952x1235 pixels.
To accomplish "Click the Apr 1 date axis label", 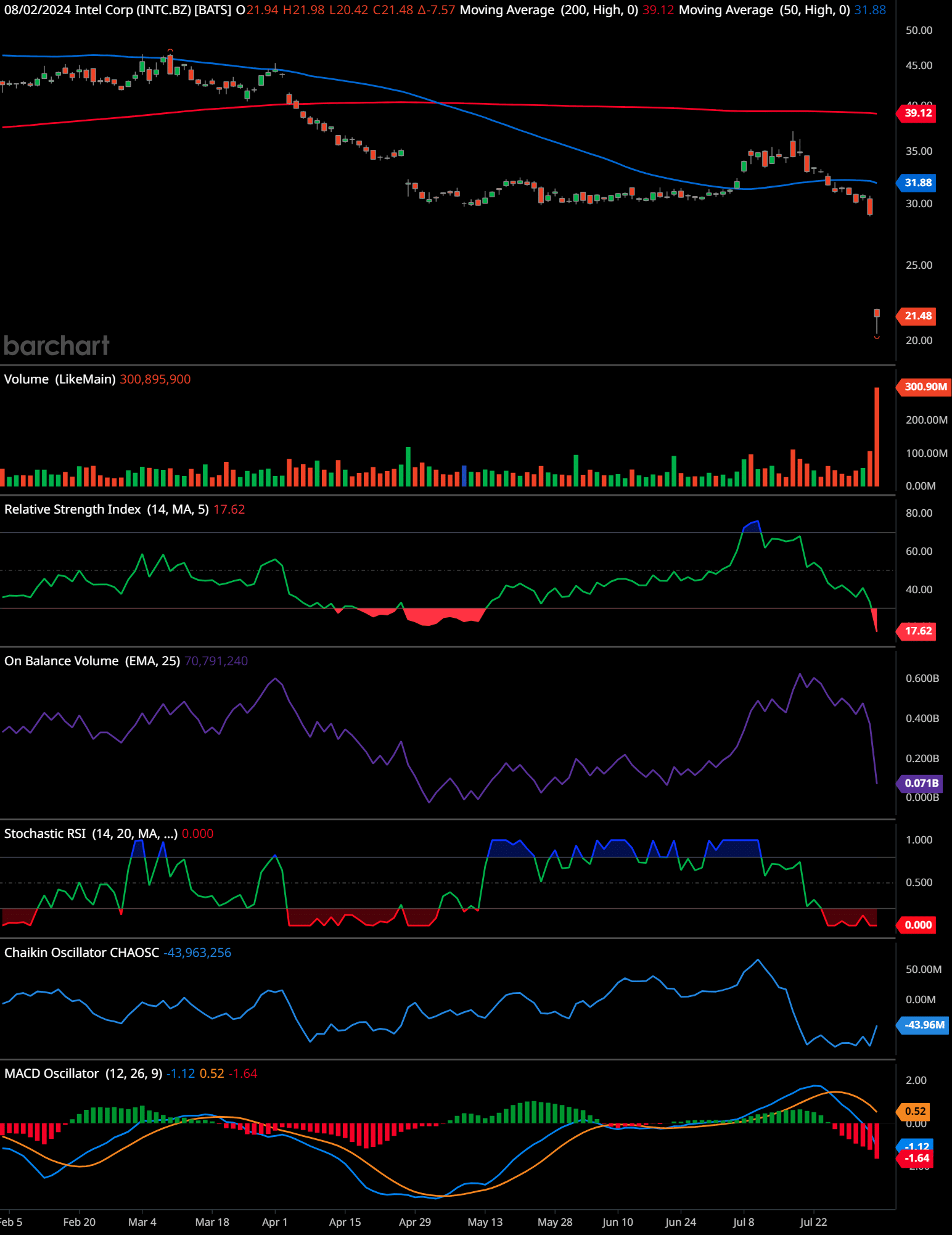I will point(275,1222).
